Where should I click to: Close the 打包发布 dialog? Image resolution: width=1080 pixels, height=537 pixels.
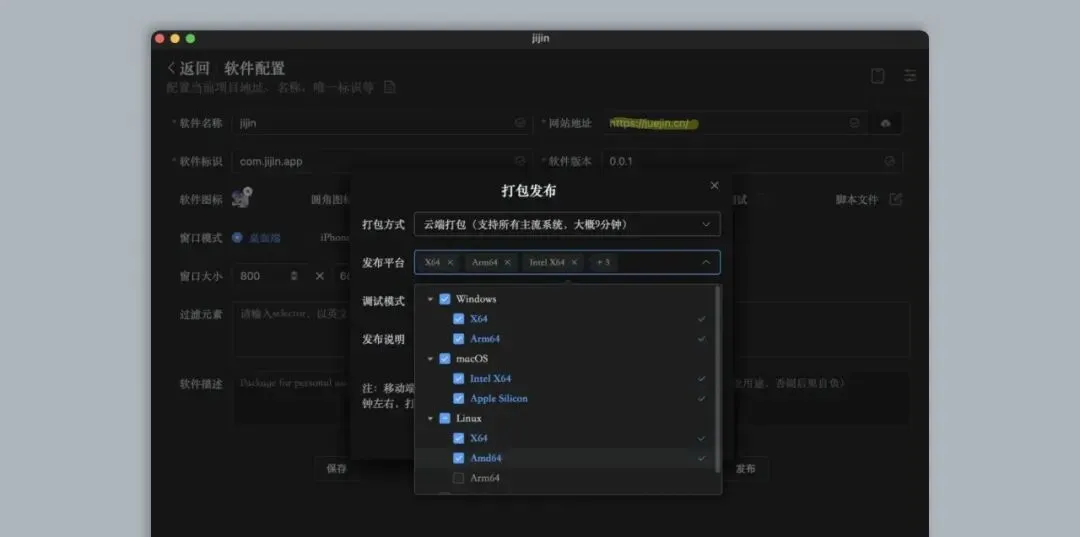[x=714, y=185]
